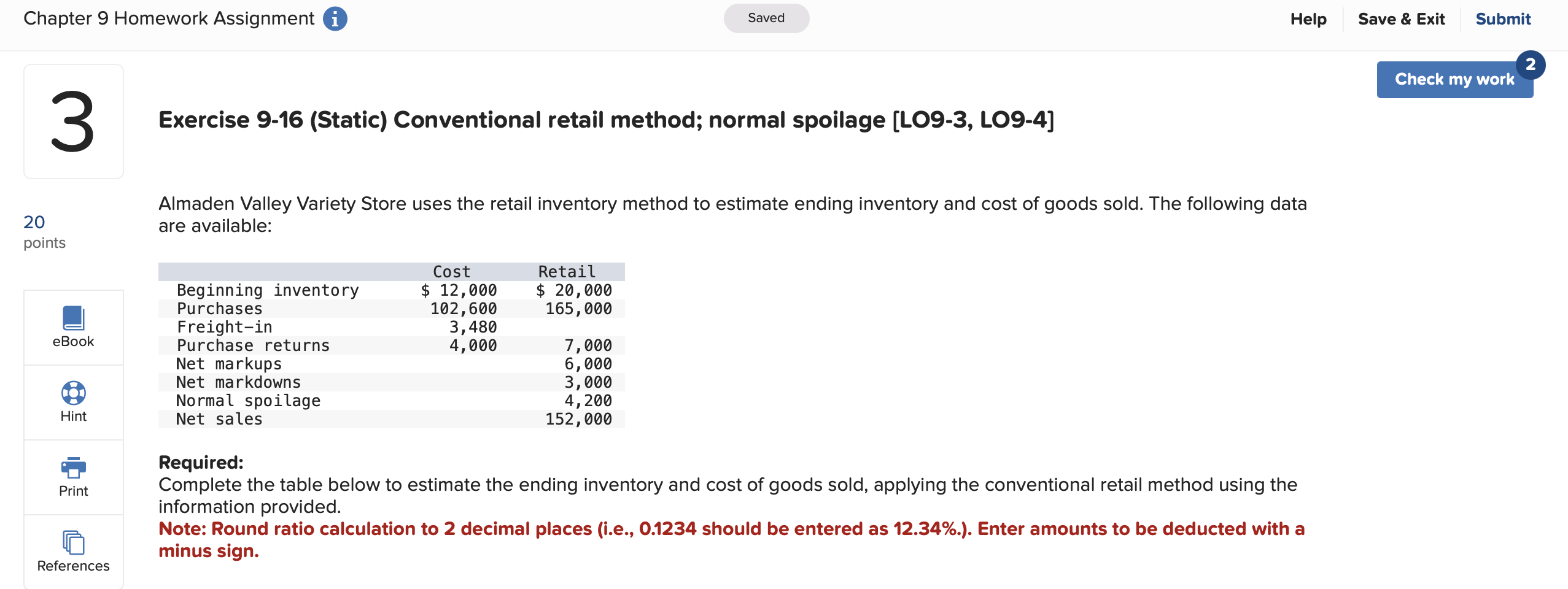The image size is (1568, 589).
Task: Click the Exercise 9-16 heading text
Action: pos(604,119)
